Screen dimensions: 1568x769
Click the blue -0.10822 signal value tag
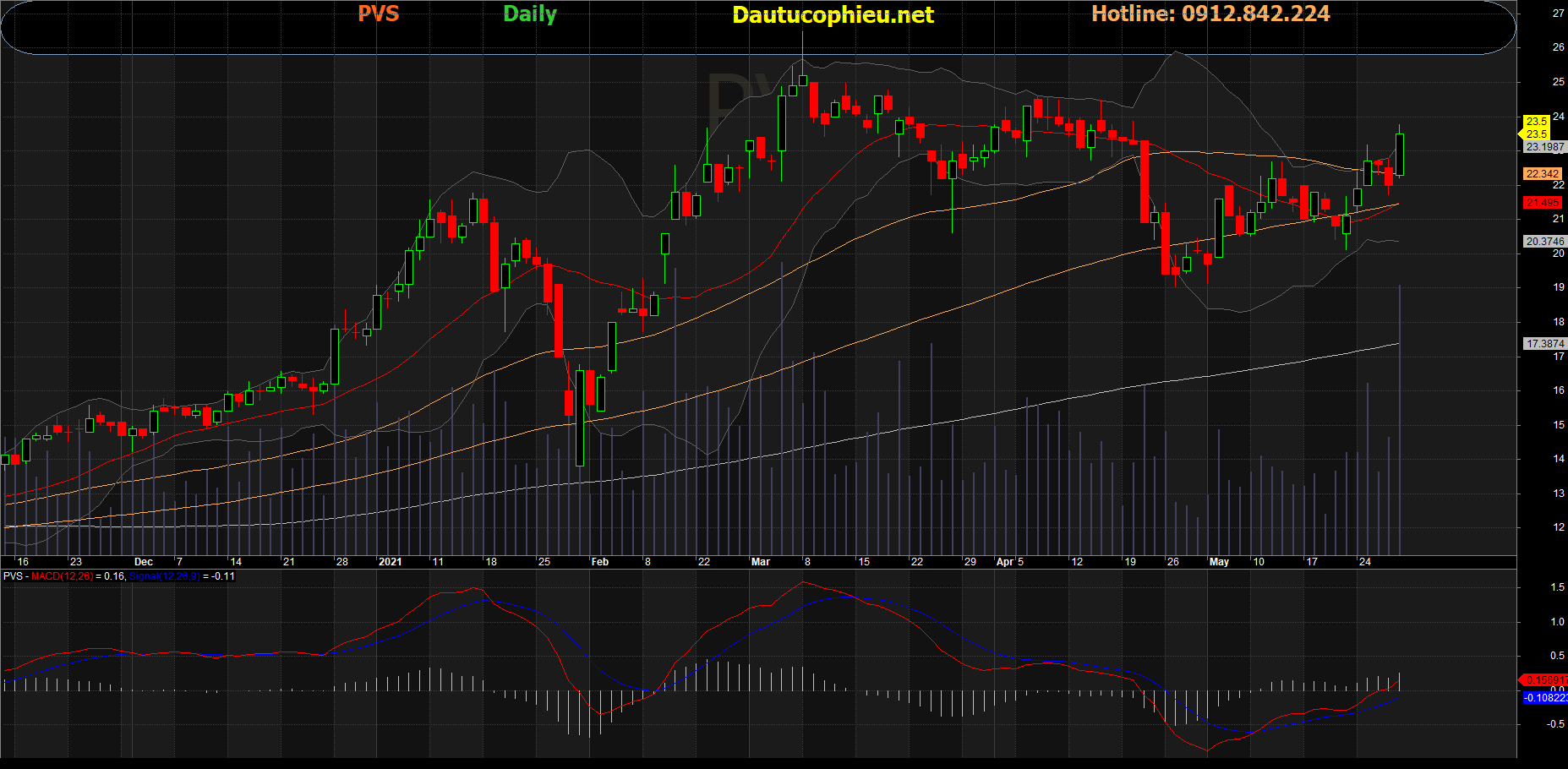1545,698
